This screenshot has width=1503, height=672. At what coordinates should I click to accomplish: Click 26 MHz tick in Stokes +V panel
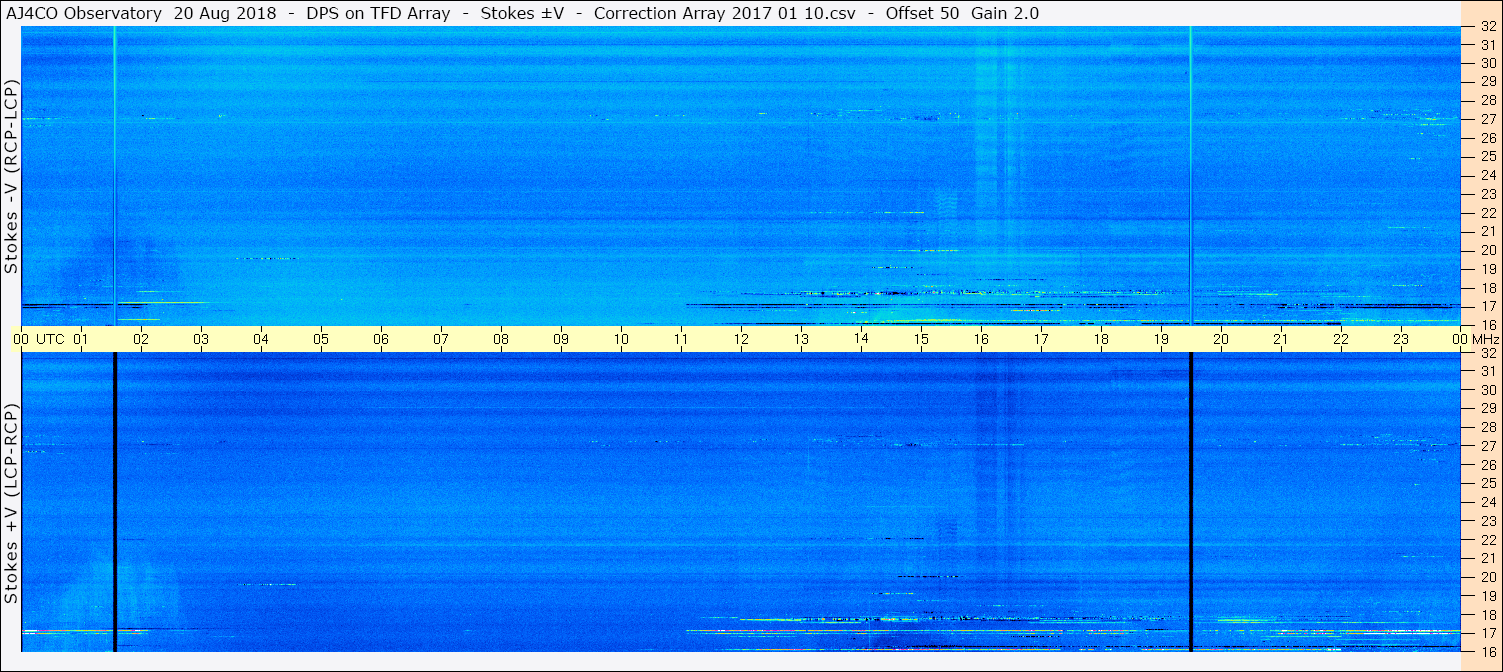pos(1488,464)
